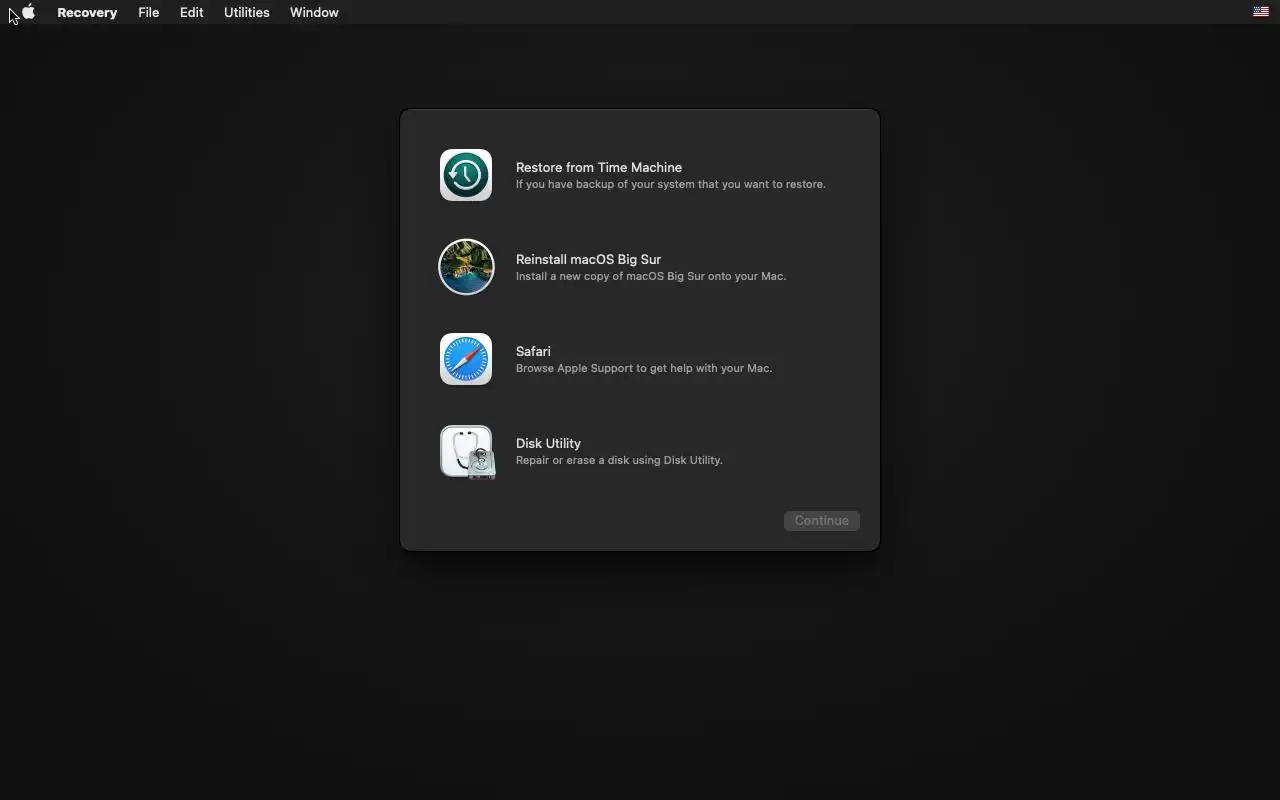Click 'Browse Apple Support' description
Viewport: 1280px width, 800px height.
[644, 368]
